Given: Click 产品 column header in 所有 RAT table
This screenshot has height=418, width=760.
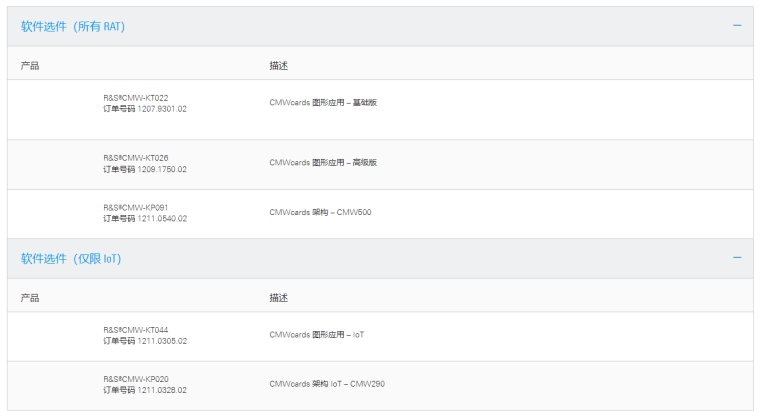Looking at the screenshot, I should [30, 66].
